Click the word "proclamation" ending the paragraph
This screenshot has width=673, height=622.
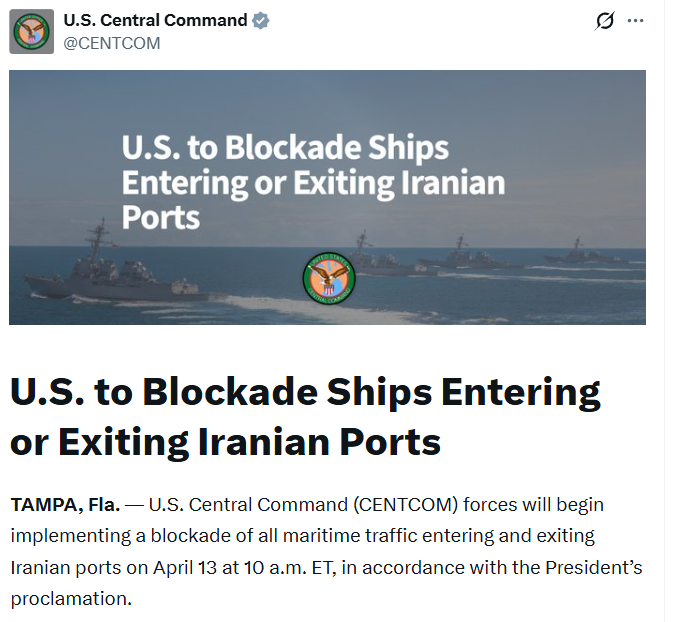70,600
